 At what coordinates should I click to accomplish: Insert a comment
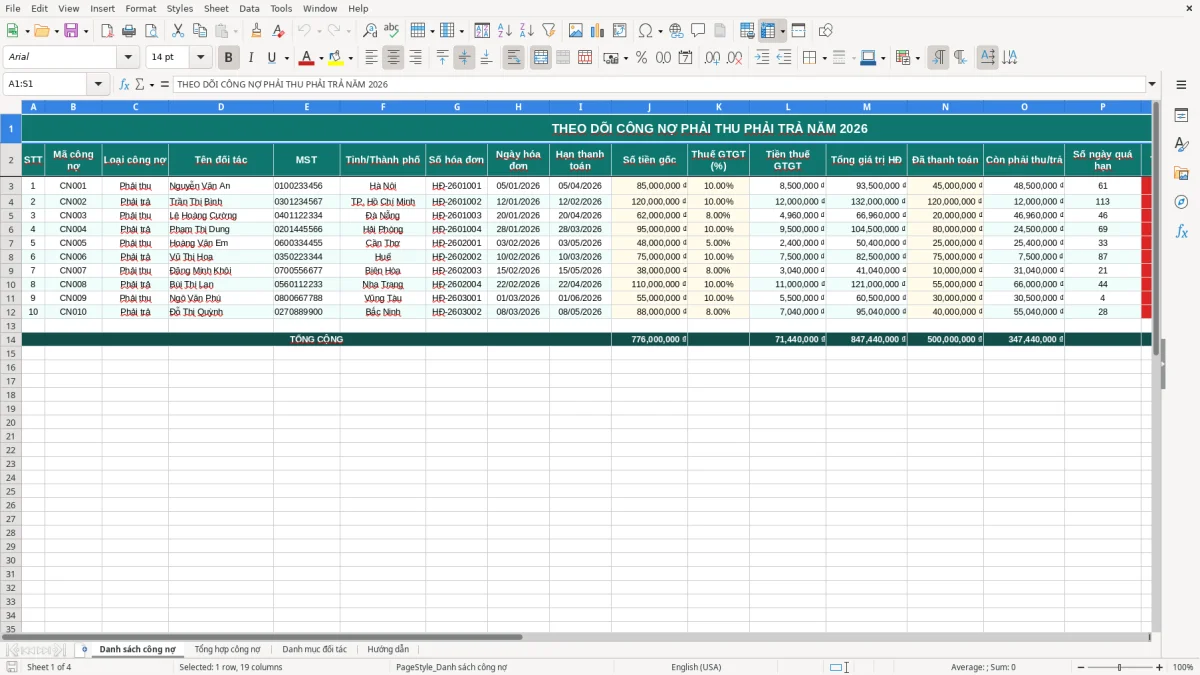click(x=698, y=31)
